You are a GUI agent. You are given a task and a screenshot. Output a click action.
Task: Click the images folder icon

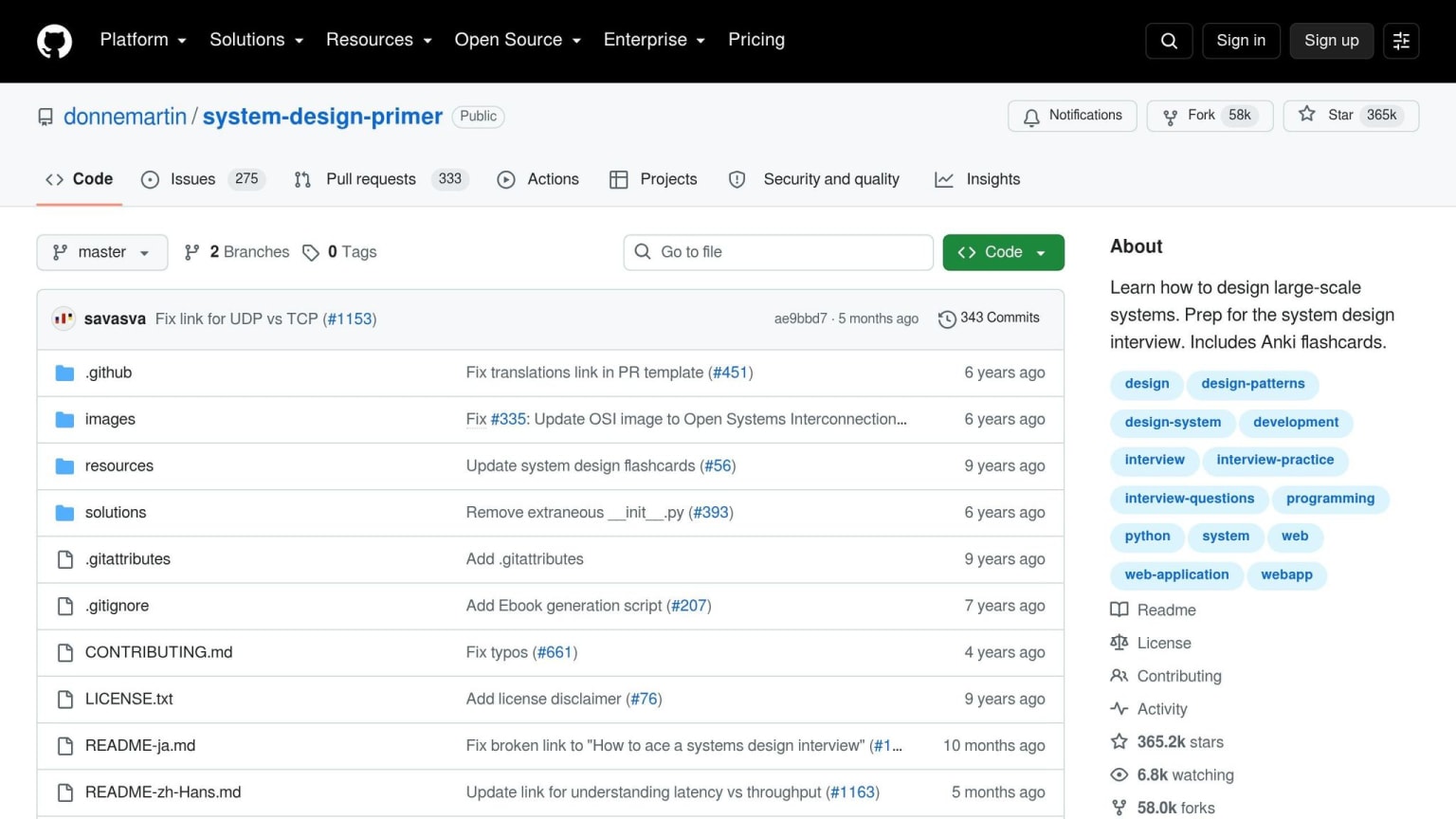pos(64,420)
